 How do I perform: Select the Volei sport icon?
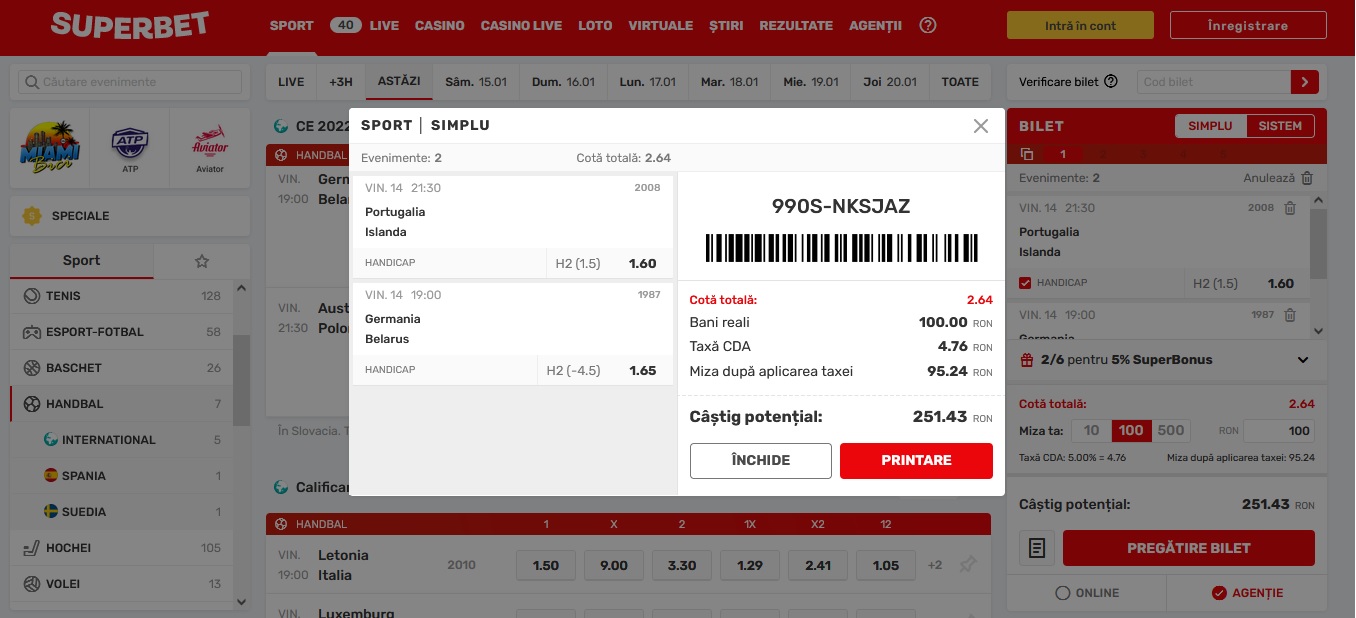[31, 584]
